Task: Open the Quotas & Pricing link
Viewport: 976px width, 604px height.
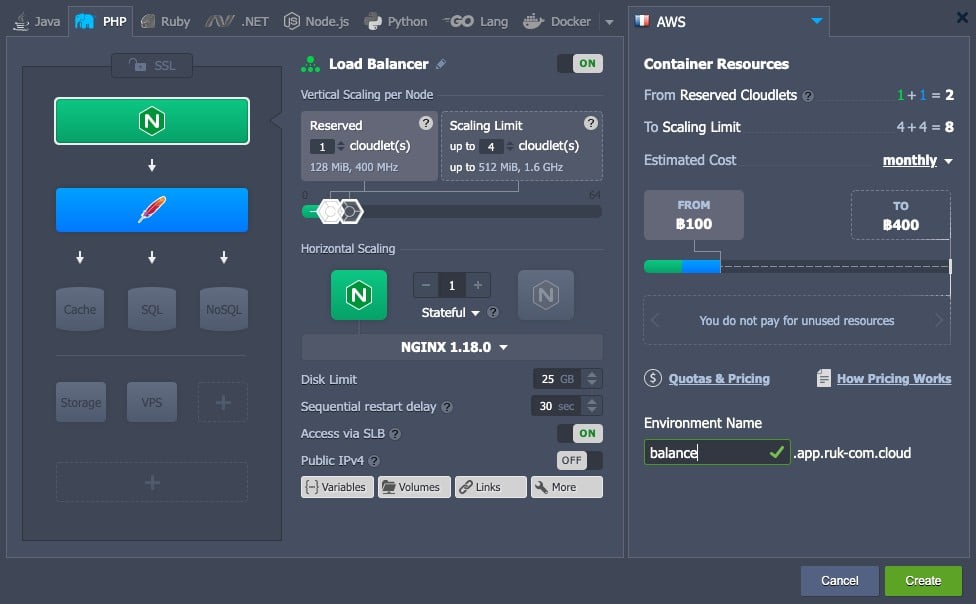Action: tap(719, 379)
